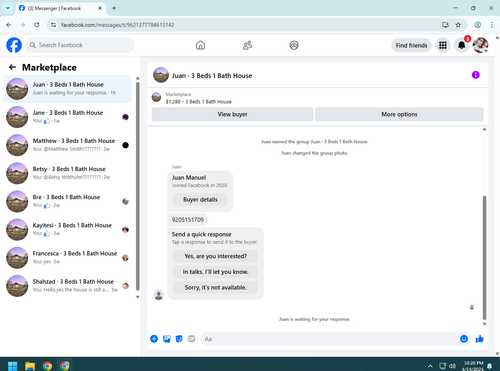Open conversation information icon for Juan chat
The width and height of the screenshot is (500, 371).
coord(475,75)
